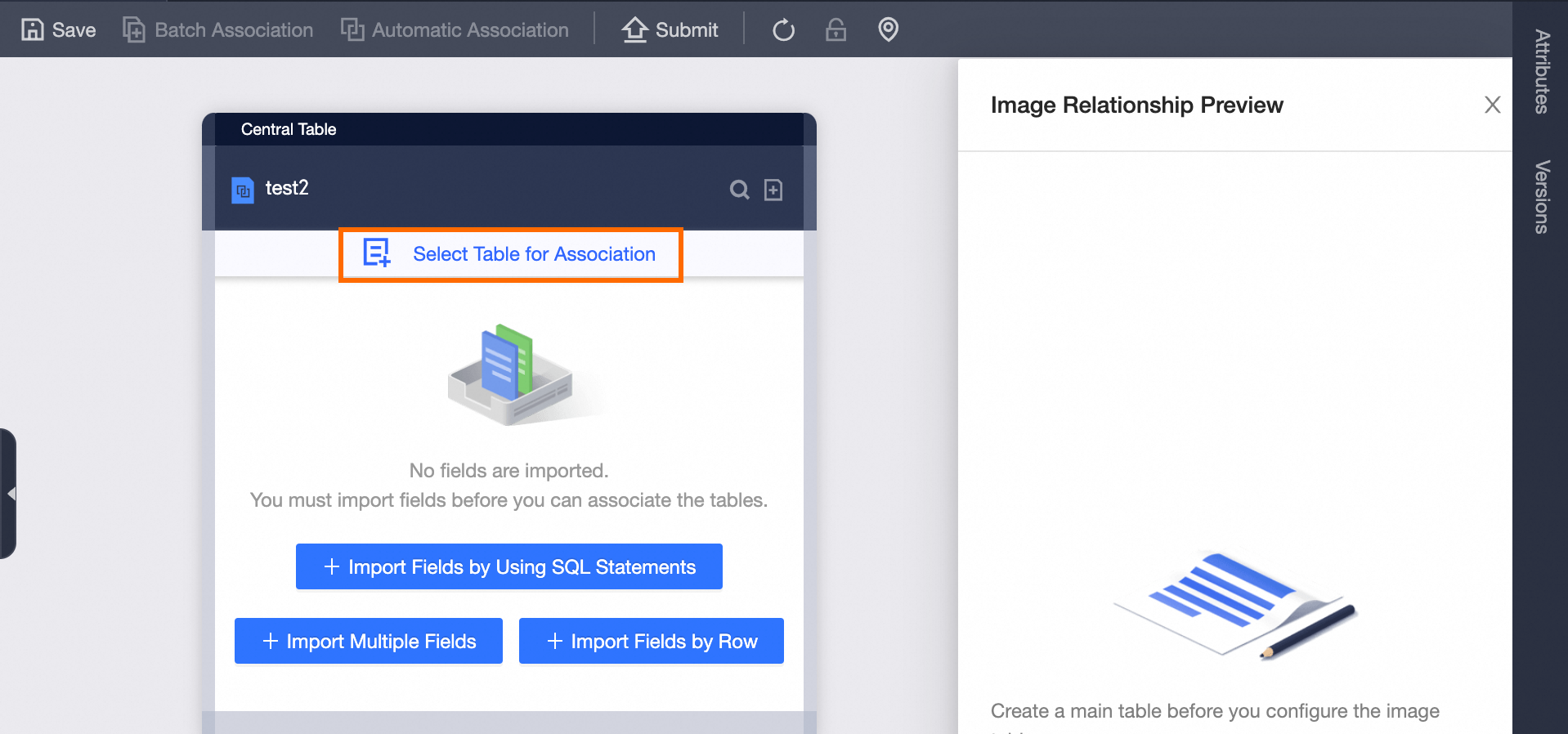
Task: Select Table for Association
Action: (511, 254)
